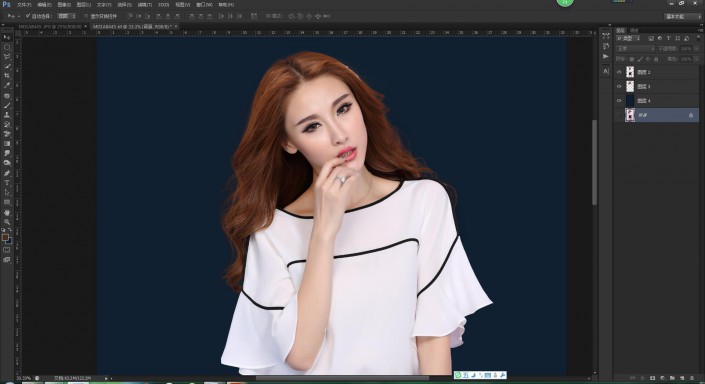Select the Zoom magnifier tool
The width and height of the screenshot is (705, 384).
click(x=7, y=222)
